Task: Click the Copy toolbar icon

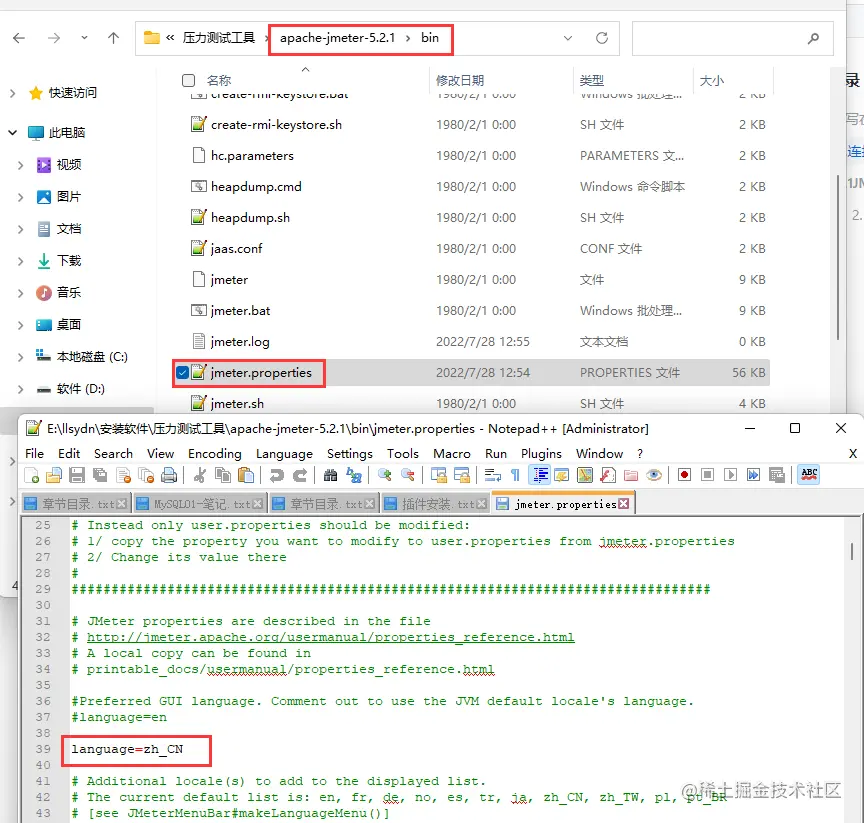Action: pyautogui.click(x=223, y=475)
